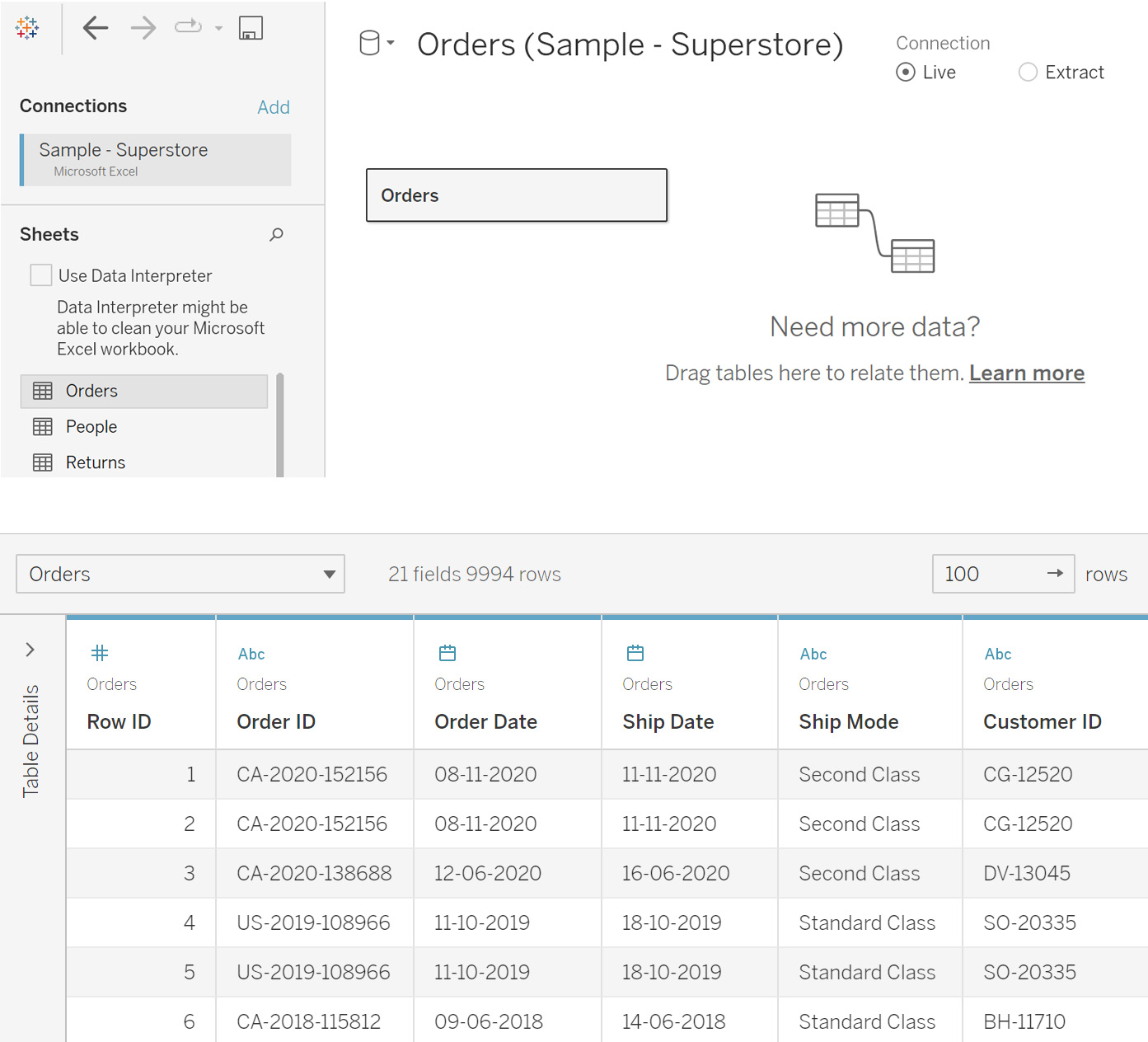Change the Order ID Abc type icon

251,654
